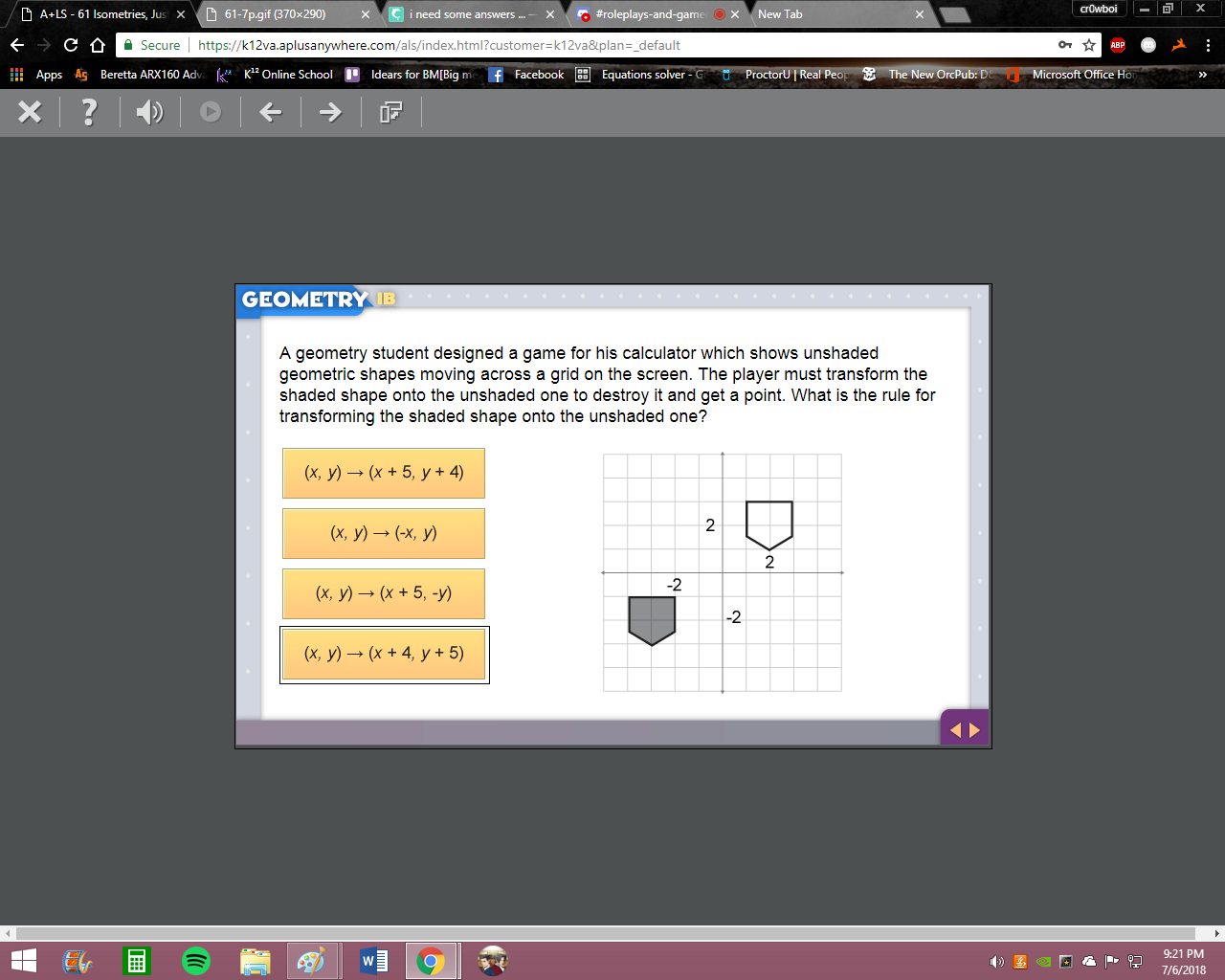
Task: Advance to next lesson page with right arrow
Action: coord(330,112)
